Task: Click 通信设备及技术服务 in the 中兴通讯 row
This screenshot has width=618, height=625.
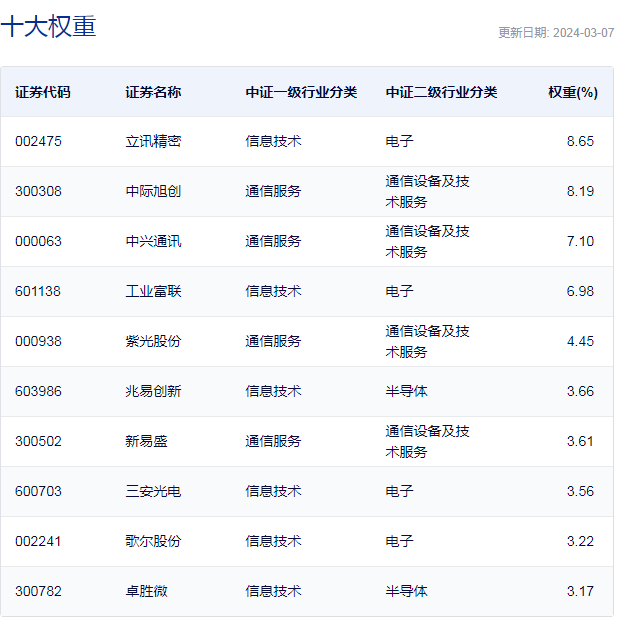Action: pyautogui.click(x=427, y=241)
